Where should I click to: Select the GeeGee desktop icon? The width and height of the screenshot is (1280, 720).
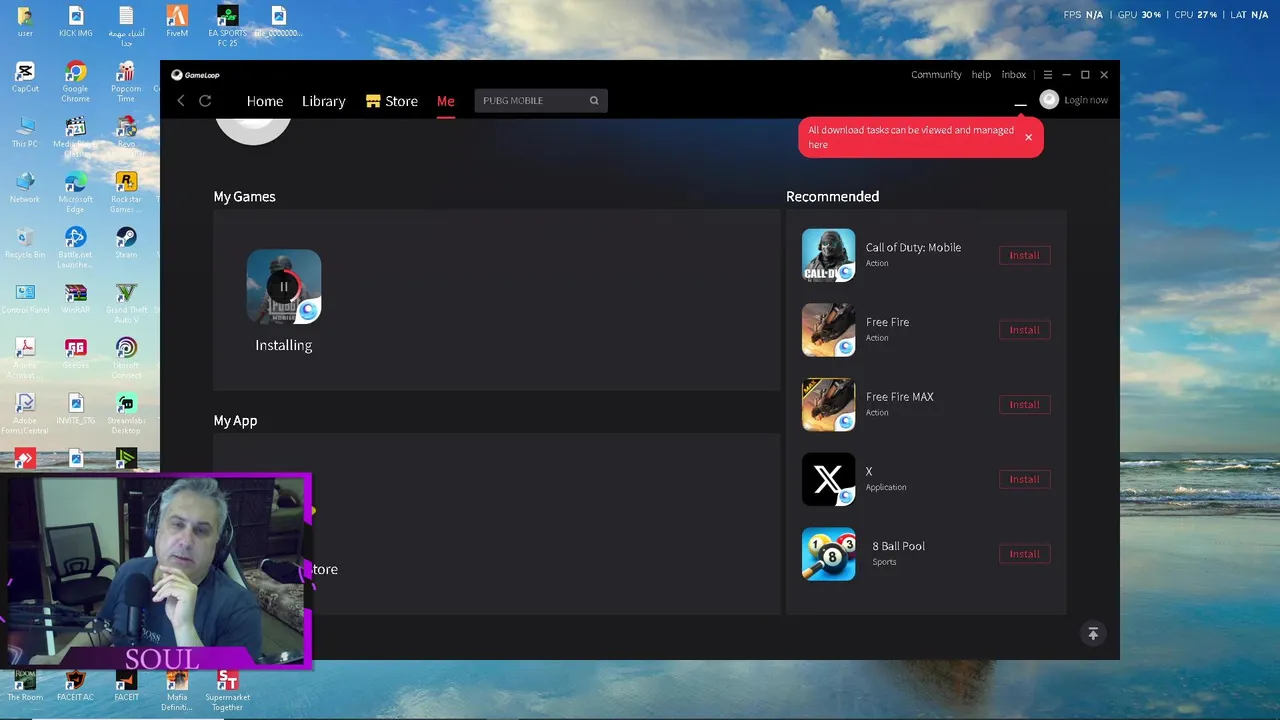[75, 353]
